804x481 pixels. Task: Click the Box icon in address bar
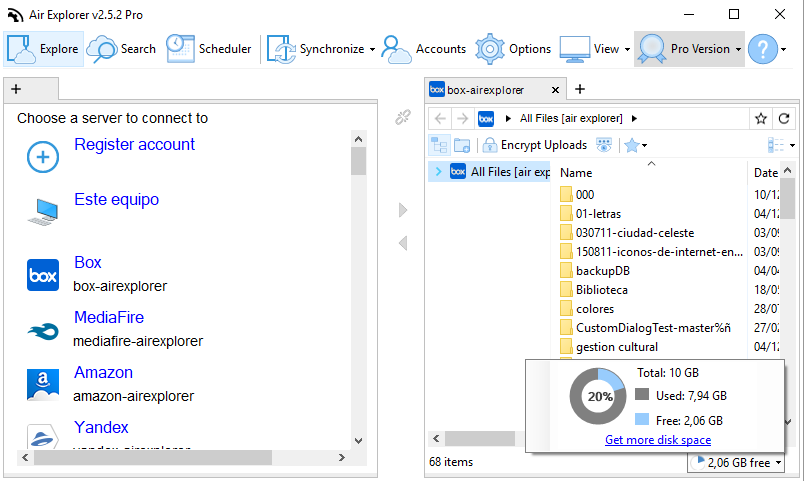(486, 118)
